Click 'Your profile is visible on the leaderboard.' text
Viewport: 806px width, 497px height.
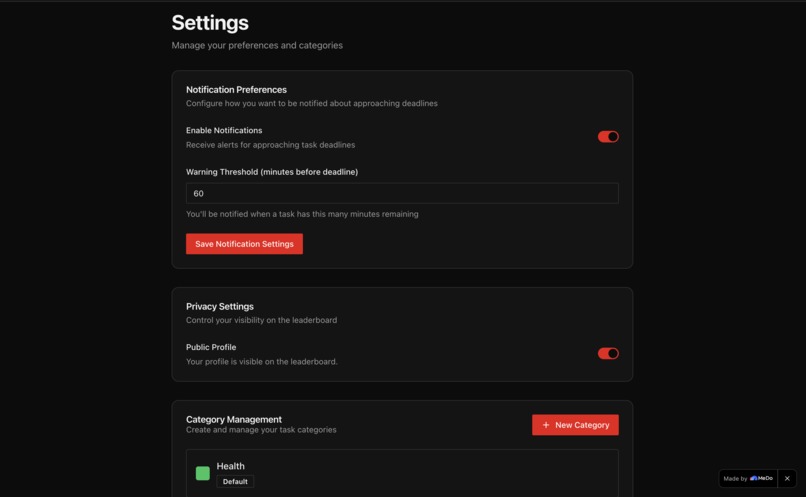pyautogui.click(x=262, y=362)
